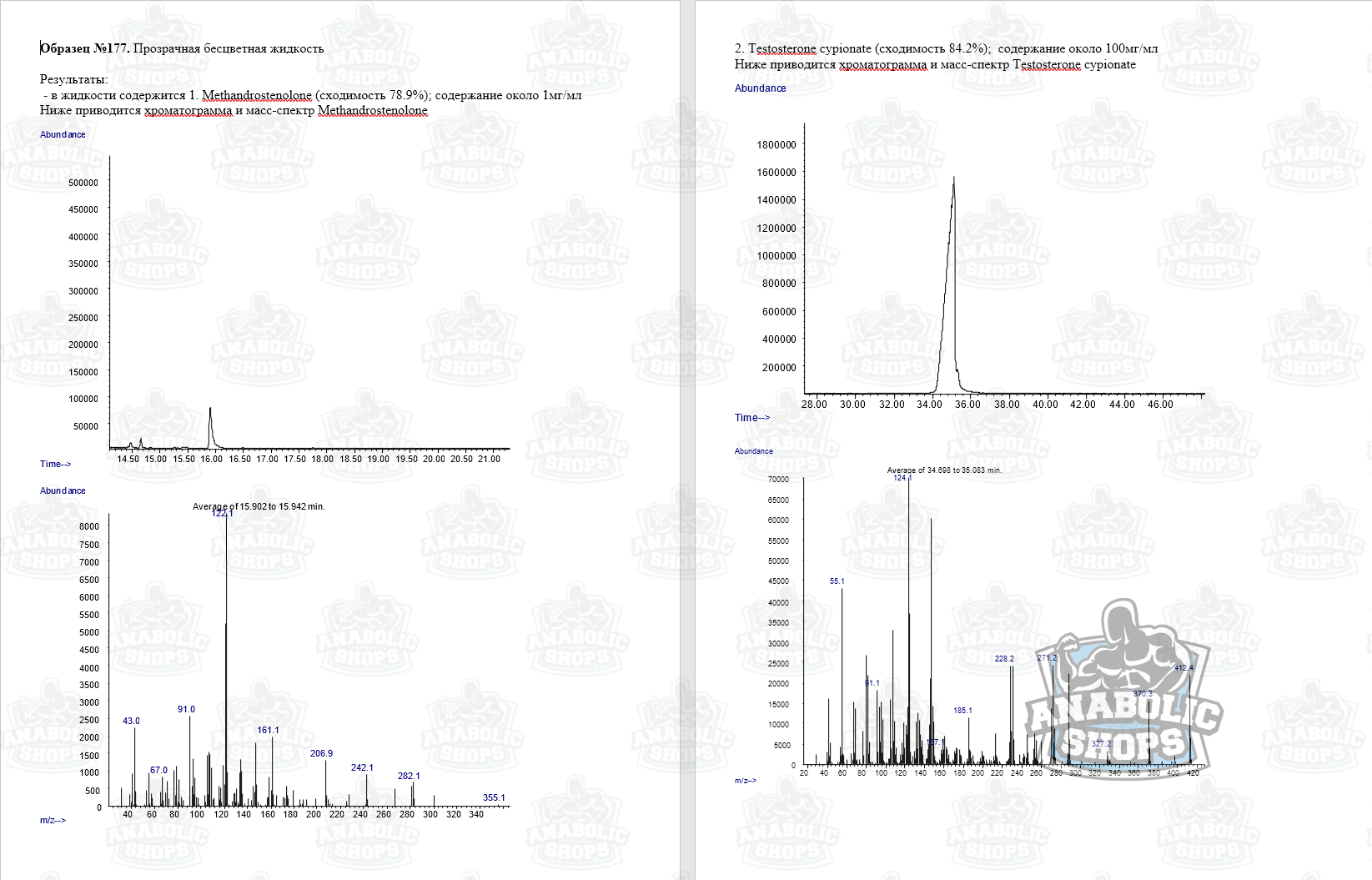This screenshot has width=1372, height=880.
Task: Click the 161.1 peak label
Action: pyautogui.click(x=268, y=730)
